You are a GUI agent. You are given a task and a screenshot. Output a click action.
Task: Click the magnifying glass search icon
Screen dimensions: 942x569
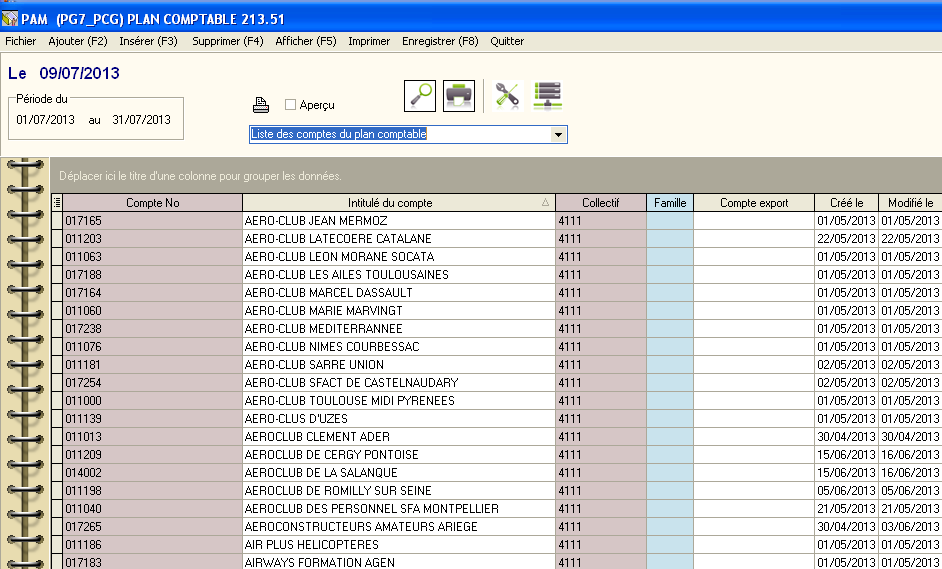coord(420,96)
